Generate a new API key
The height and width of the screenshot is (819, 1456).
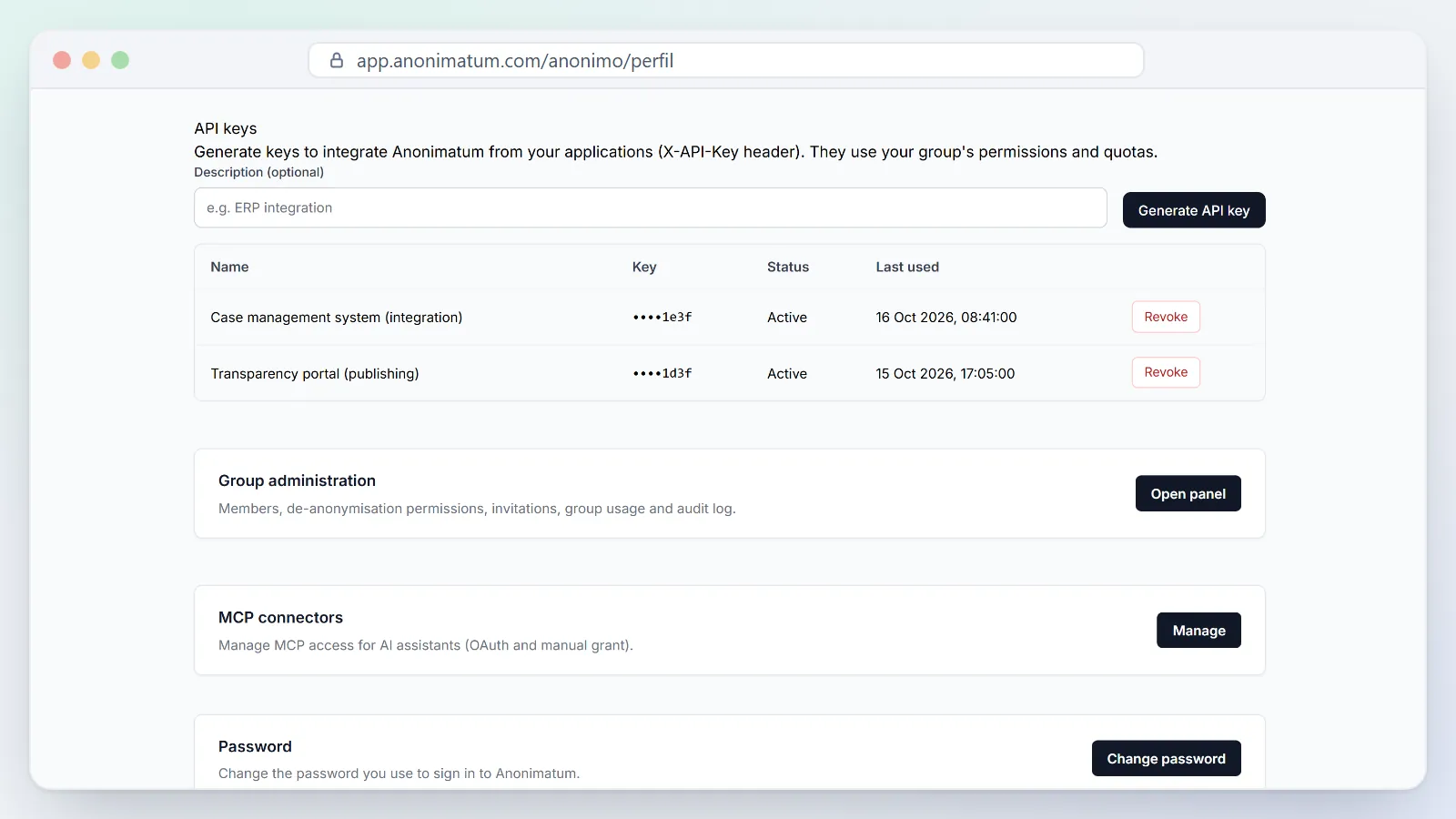1194,210
